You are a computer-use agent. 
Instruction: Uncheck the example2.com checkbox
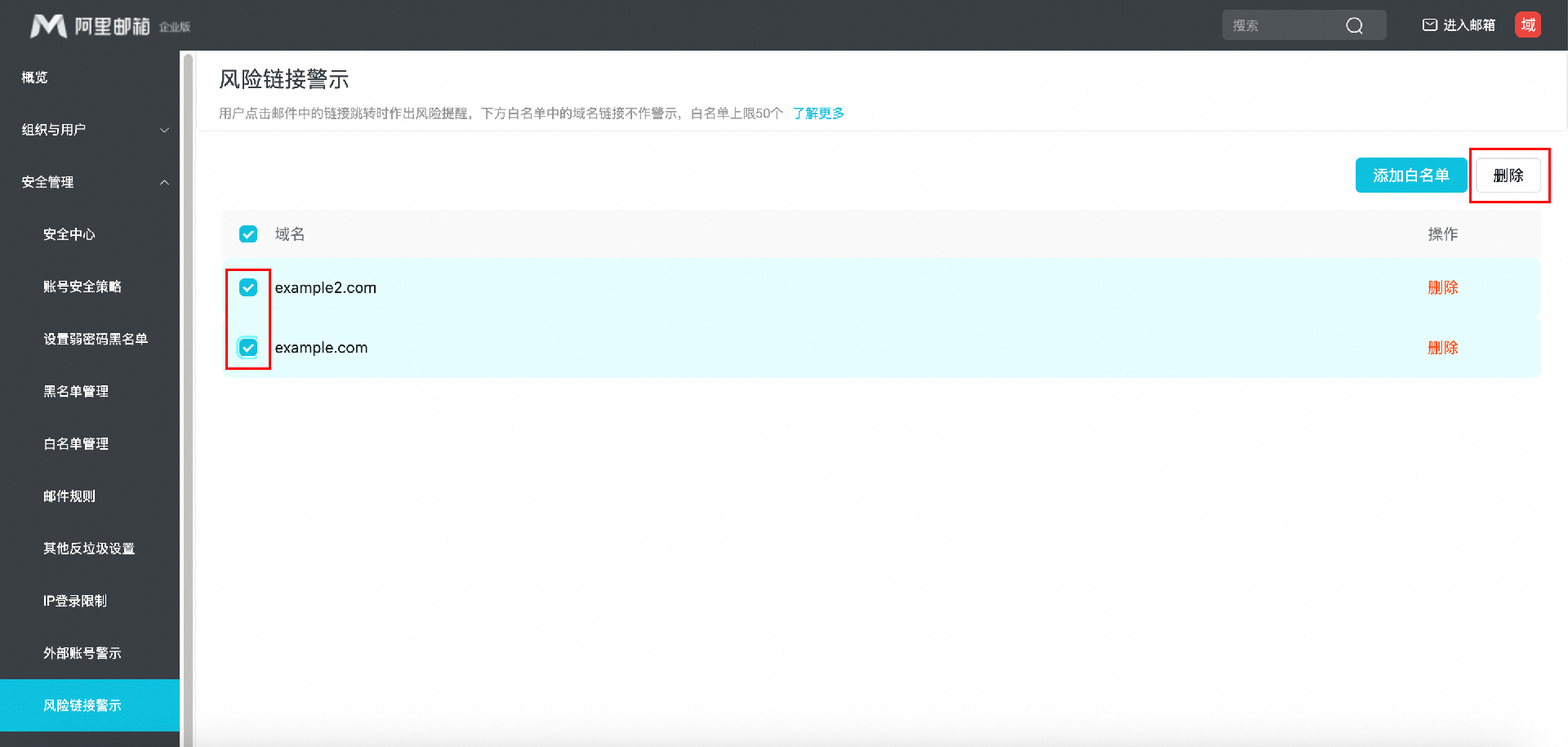click(248, 287)
